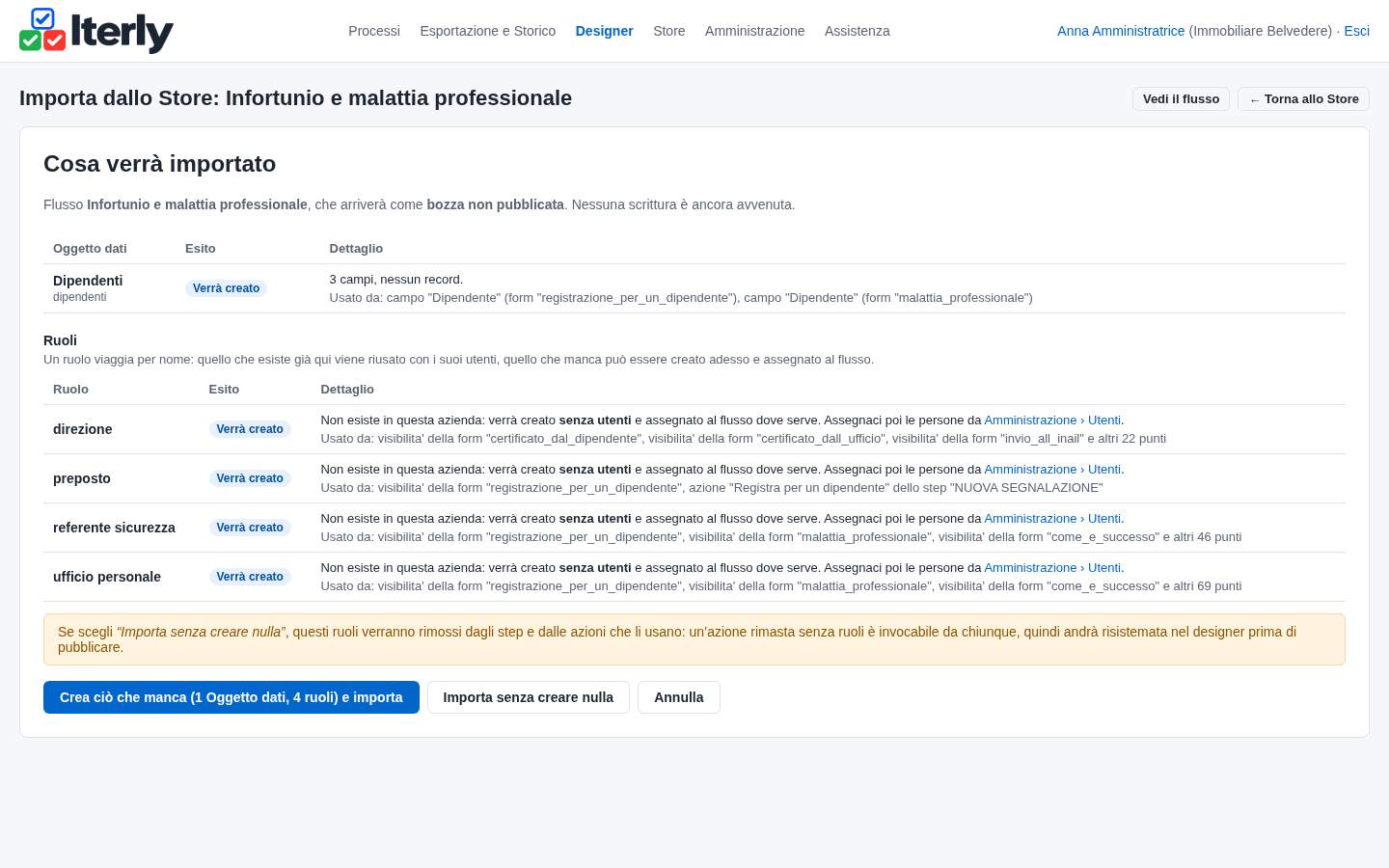Image resolution: width=1389 pixels, height=868 pixels.
Task: Open the Processi menu
Action: click(x=374, y=31)
